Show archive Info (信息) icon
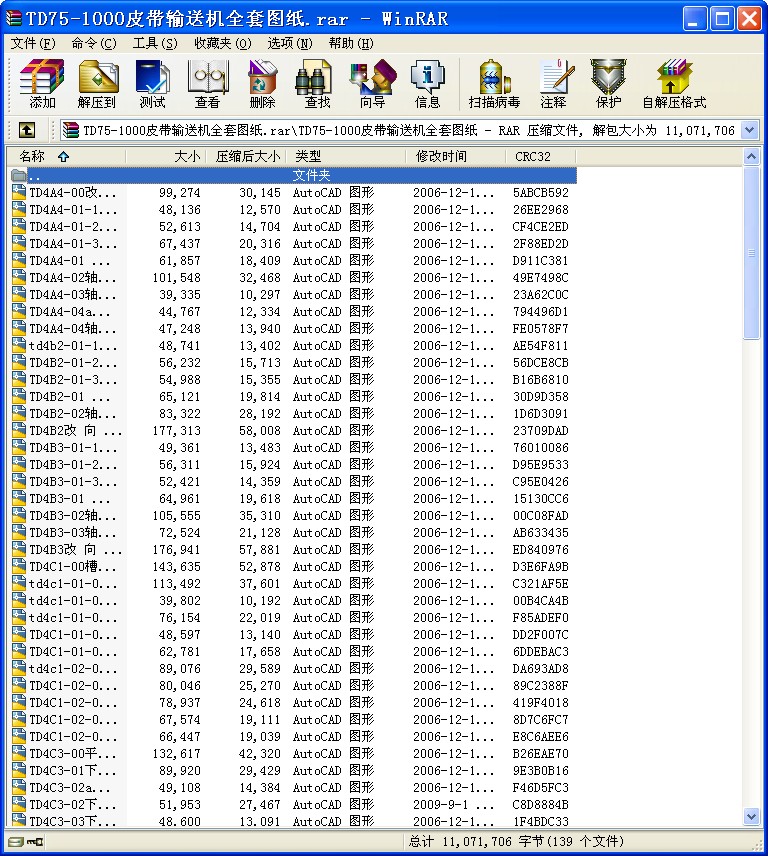768x856 pixels. point(427,83)
